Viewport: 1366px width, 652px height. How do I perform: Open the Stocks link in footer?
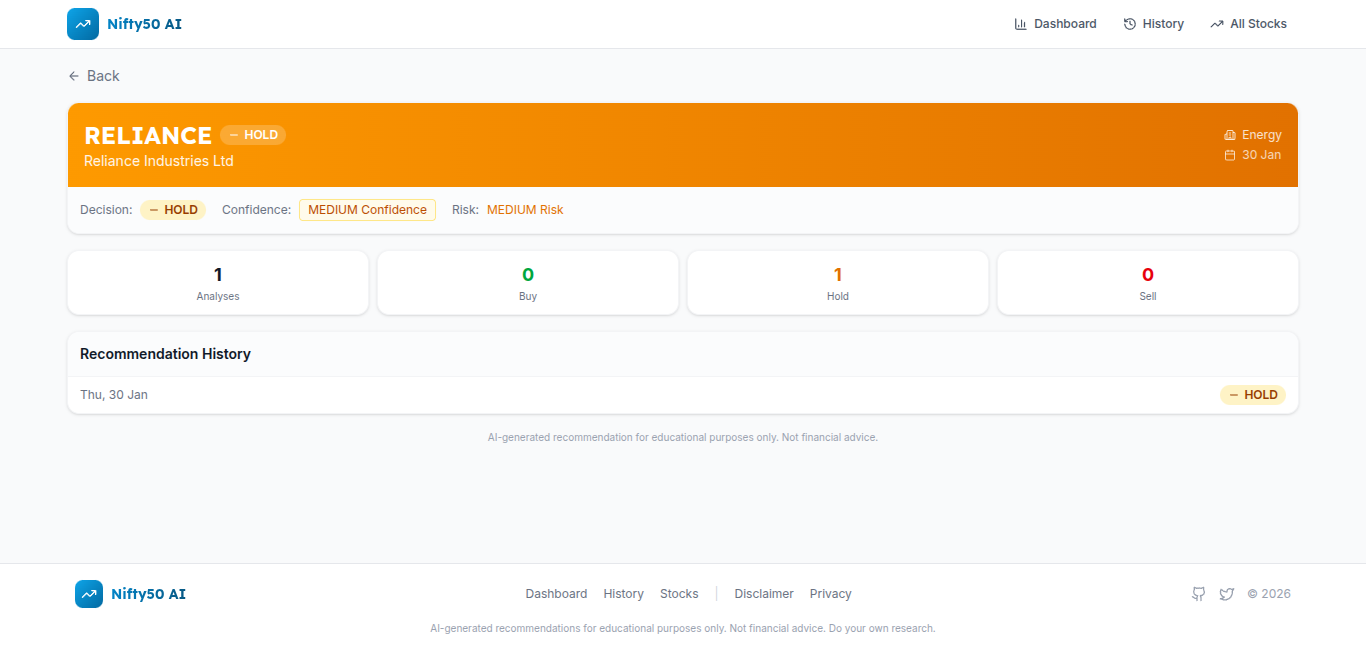click(x=679, y=594)
